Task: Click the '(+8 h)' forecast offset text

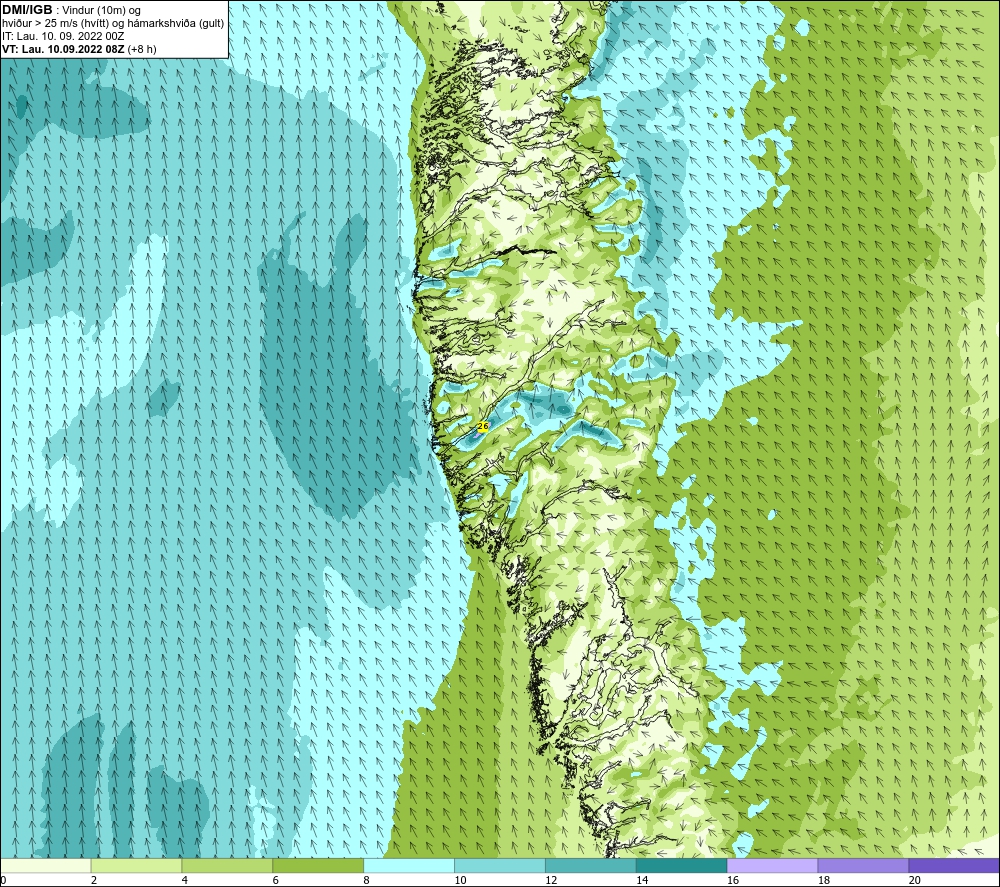Action: point(142,49)
